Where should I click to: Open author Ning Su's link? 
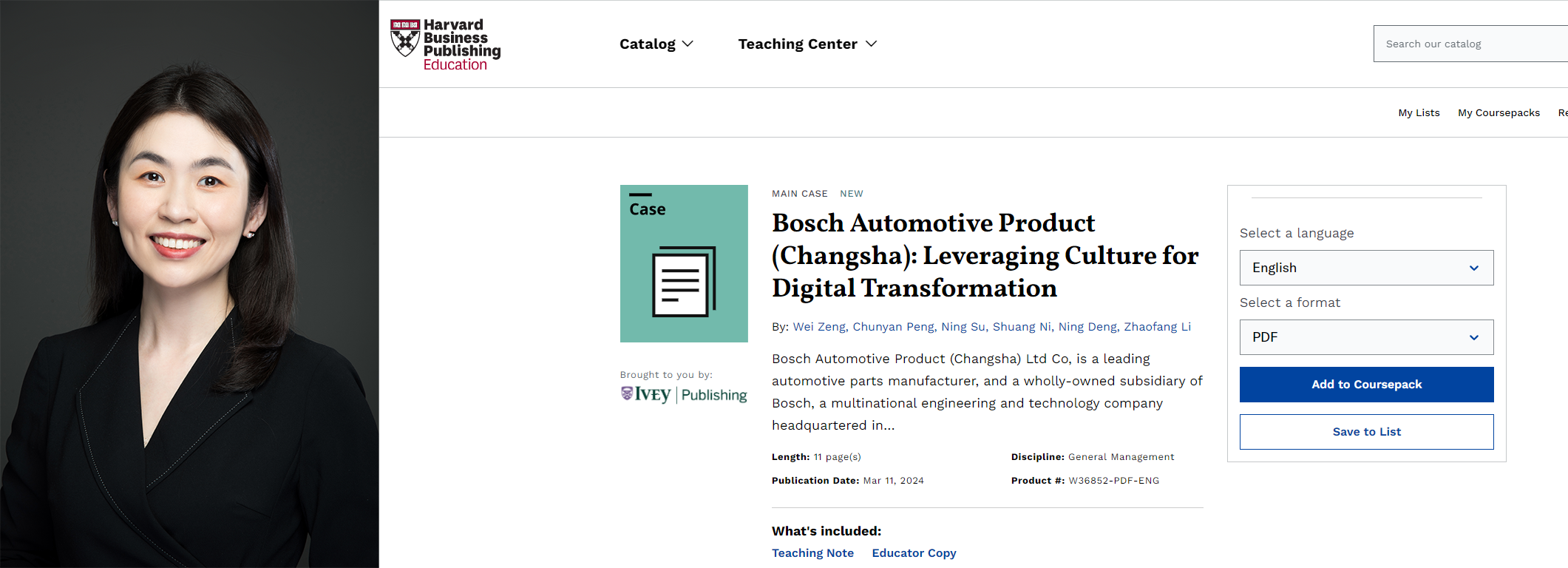[963, 326]
